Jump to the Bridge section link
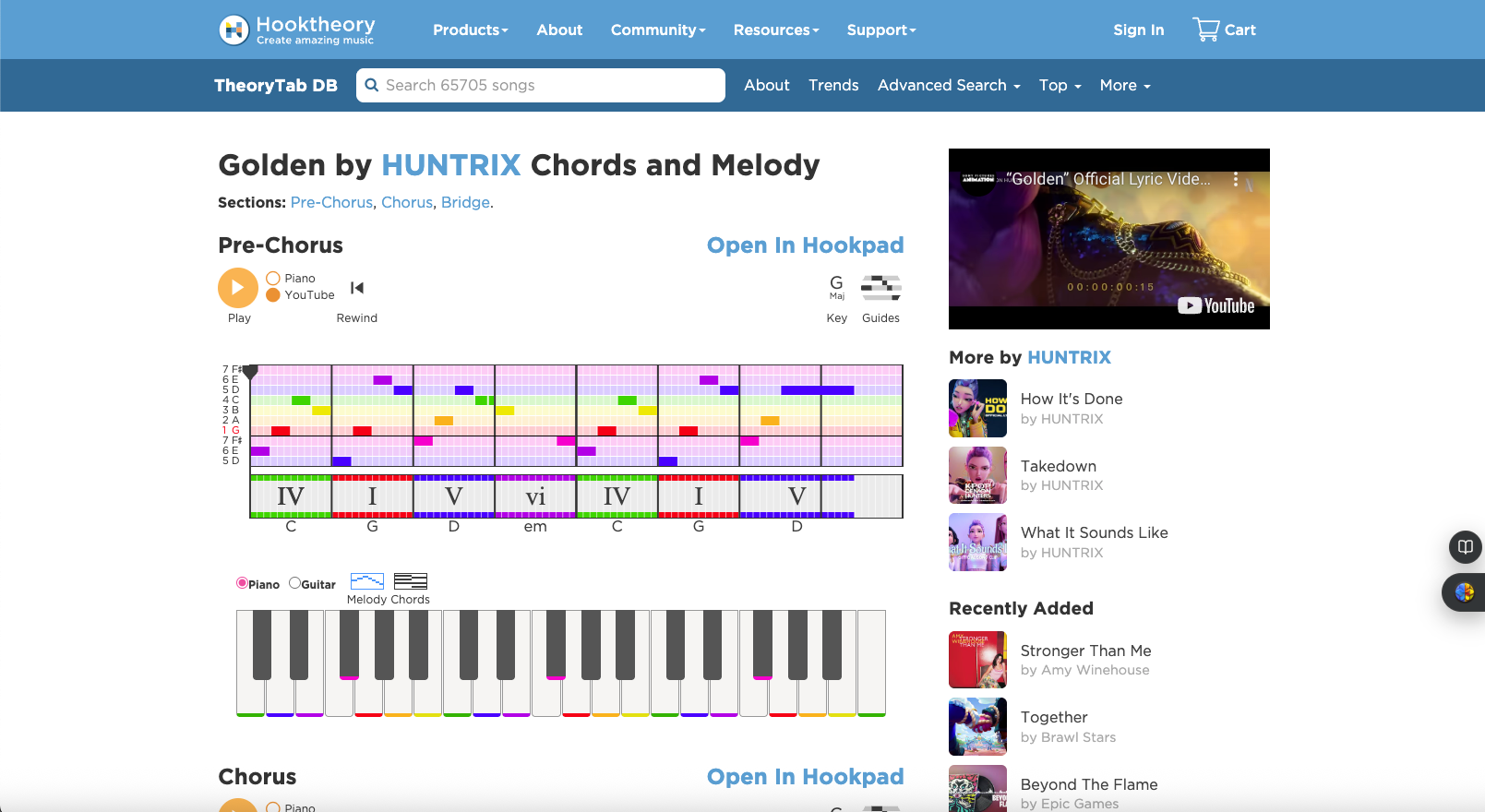Image resolution: width=1485 pixels, height=812 pixels. (465, 202)
